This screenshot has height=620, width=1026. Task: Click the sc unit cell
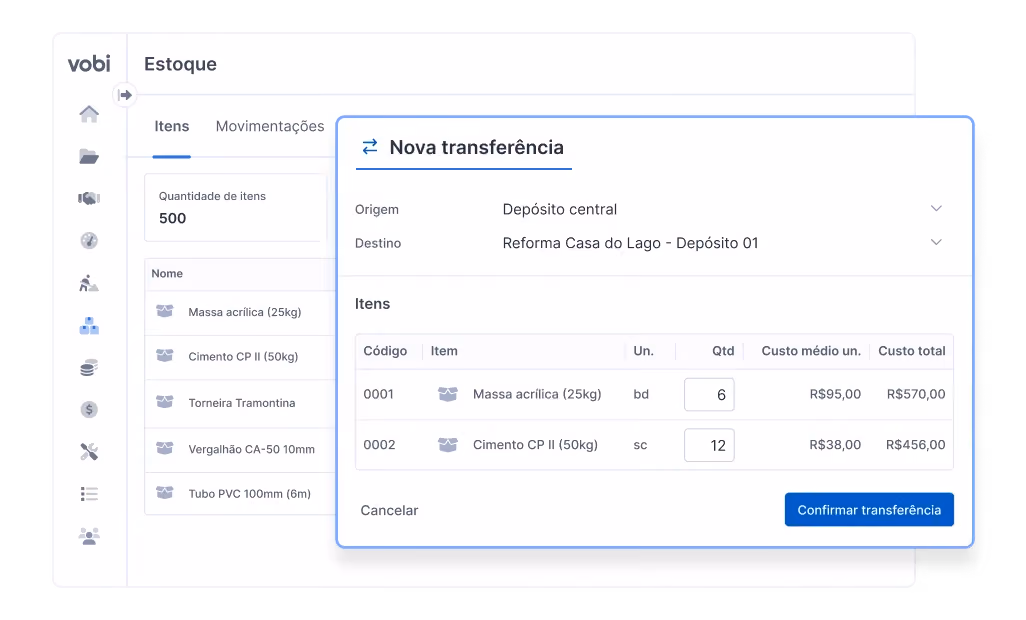(640, 445)
